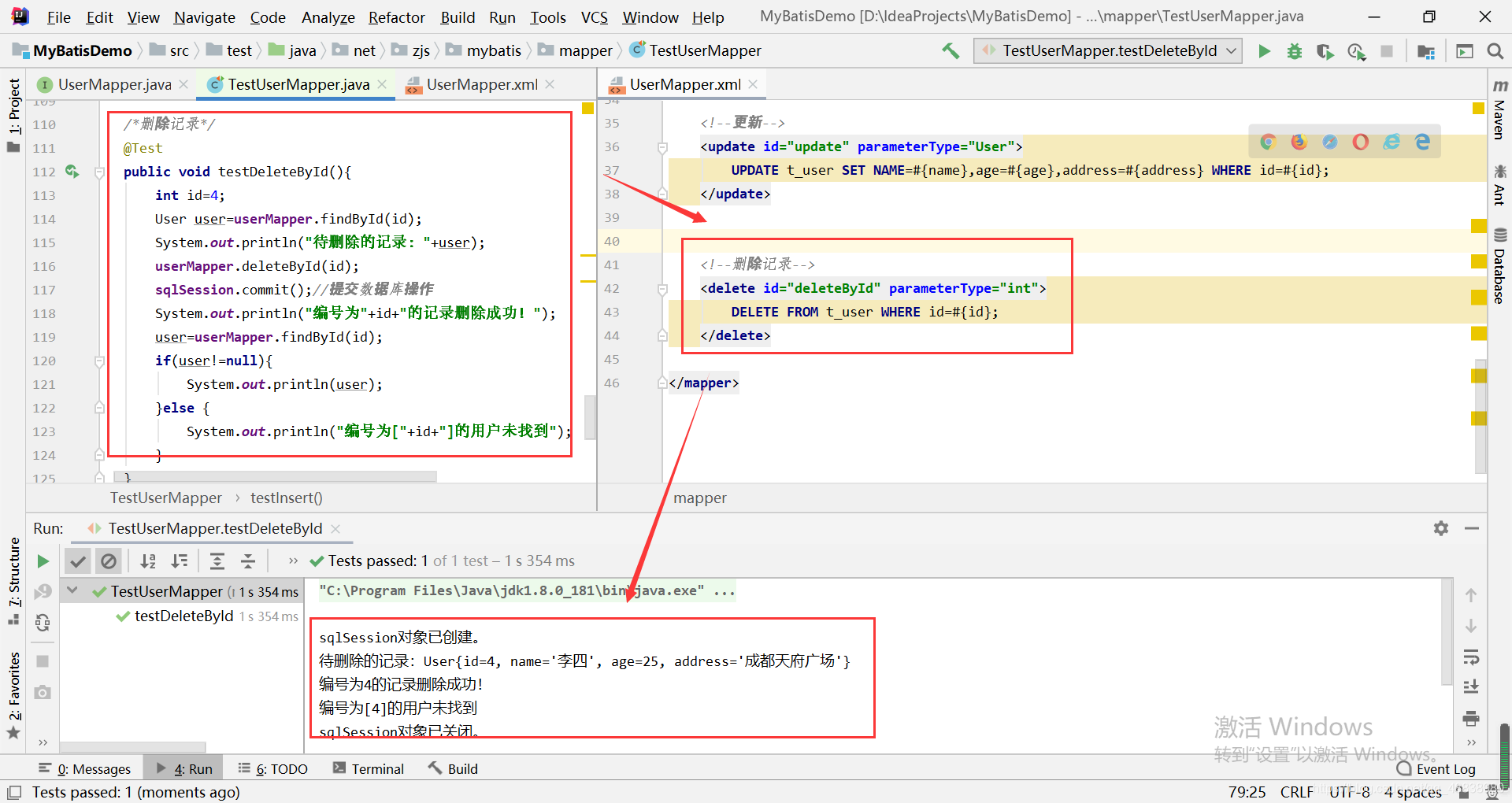Click the stop icon in the top toolbar
This screenshot has width=1512, height=803.
click(x=1387, y=51)
